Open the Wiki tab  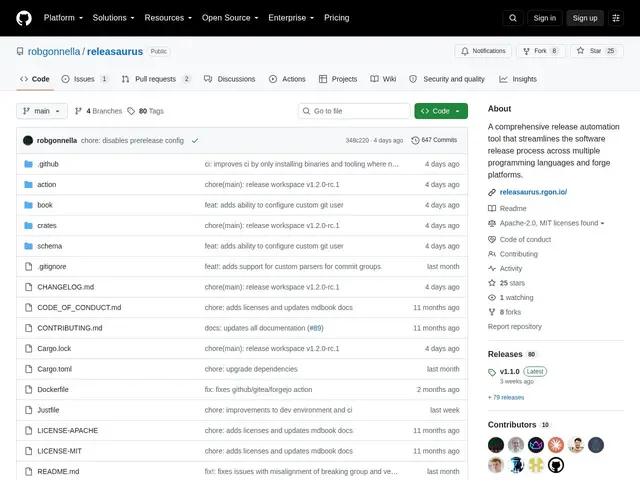click(383, 79)
